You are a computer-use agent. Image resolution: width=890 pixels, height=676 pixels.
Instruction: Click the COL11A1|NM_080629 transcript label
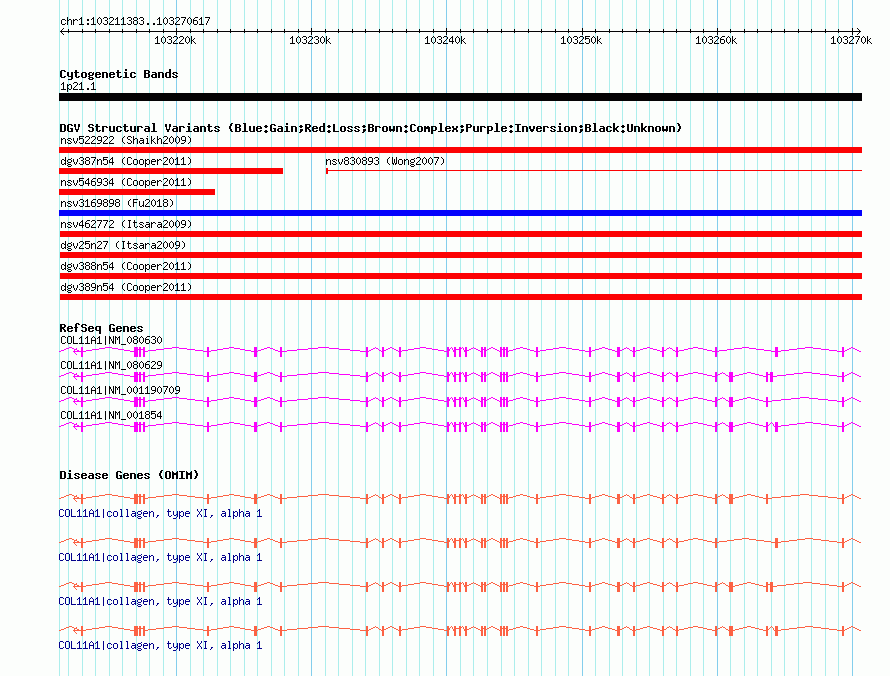point(111,366)
